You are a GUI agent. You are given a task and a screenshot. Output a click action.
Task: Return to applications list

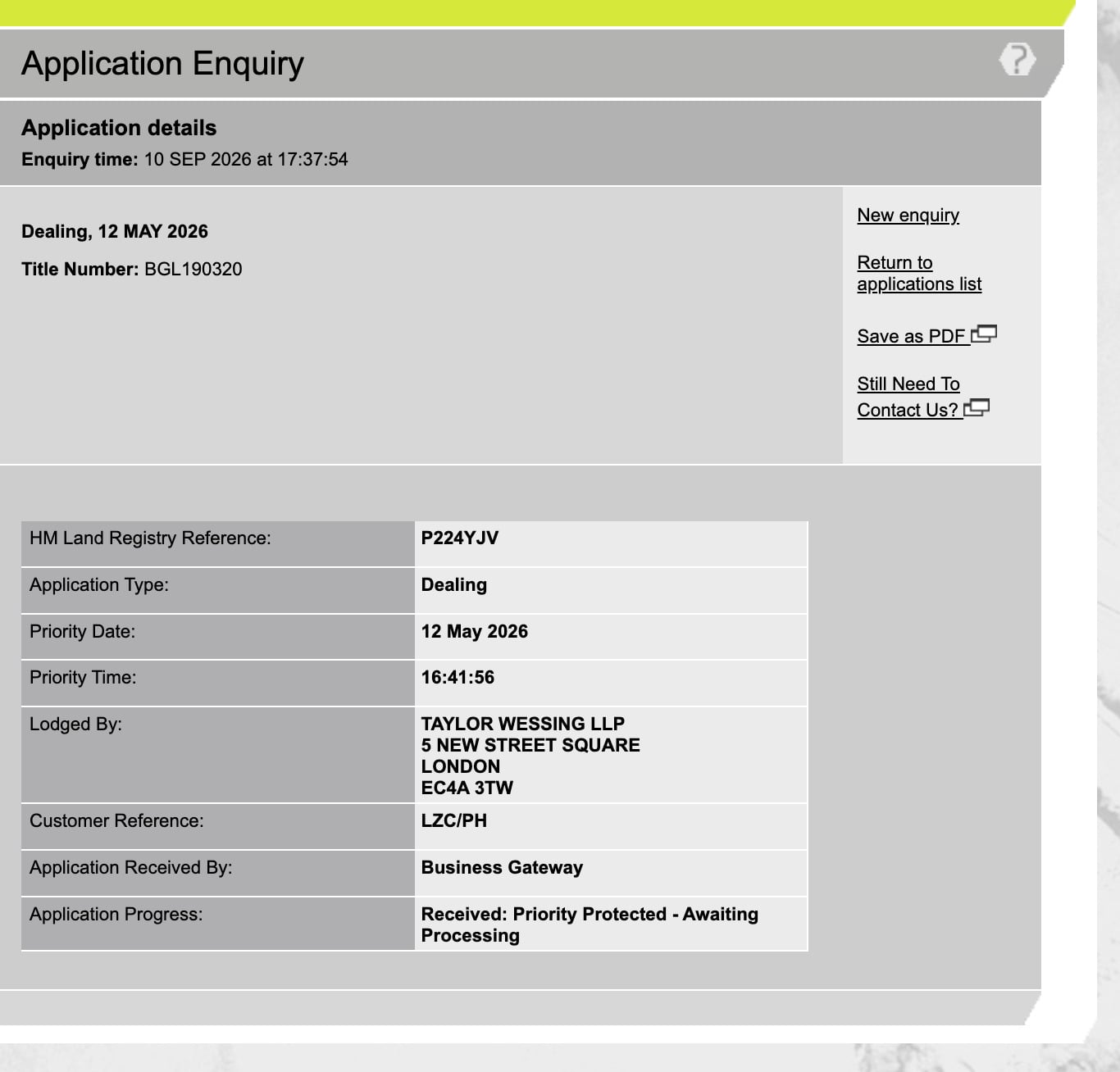pyautogui.click(x=919, y=273)
